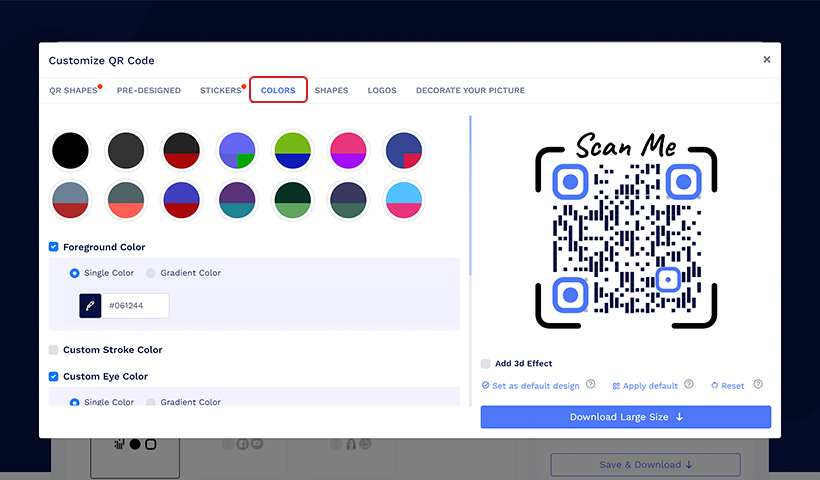Pick the solid black color preset
This screenshot has width=820, height=480.
pos(70,151)
